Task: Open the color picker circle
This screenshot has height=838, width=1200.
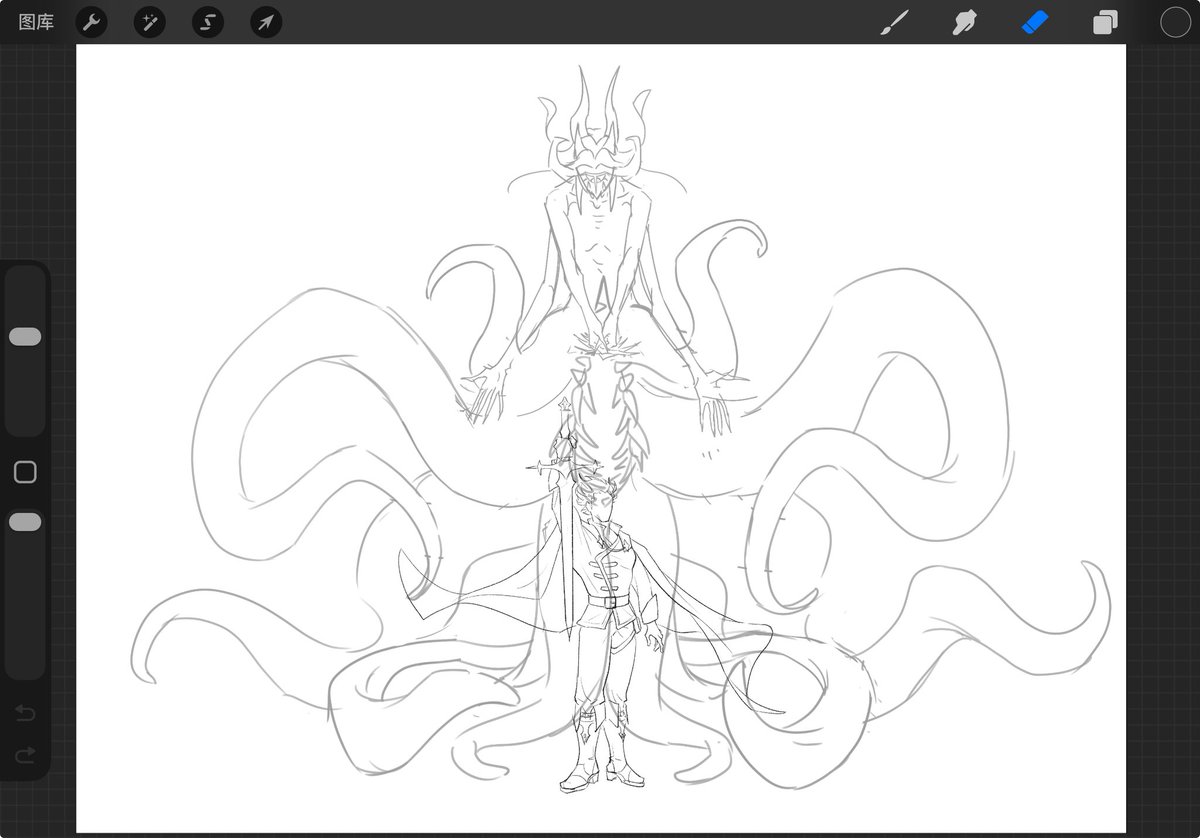Action: coord(1175,22)
